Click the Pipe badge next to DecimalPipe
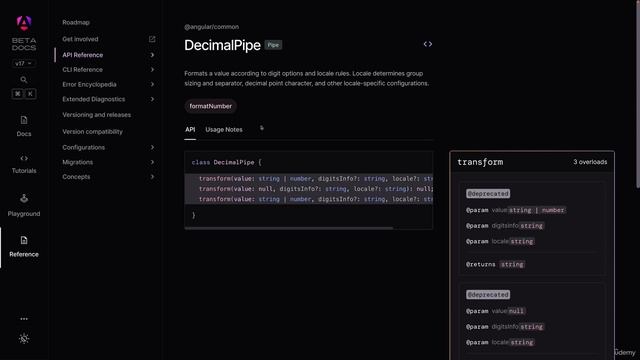This screenshot has width=640, height=360. tap(273, 45)
